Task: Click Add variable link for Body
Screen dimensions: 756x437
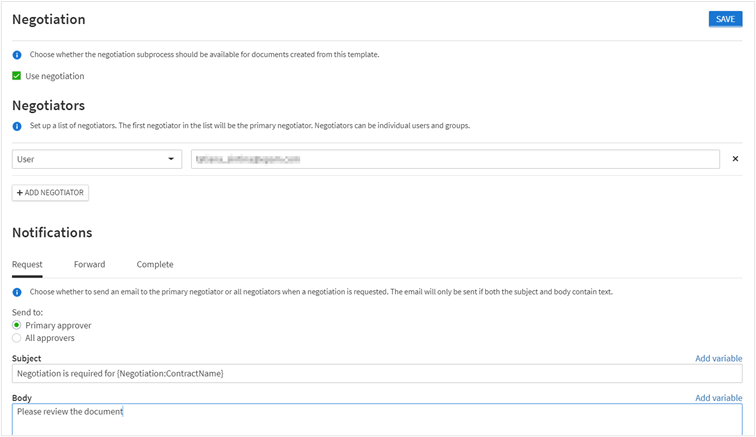Action: (718, 398)
